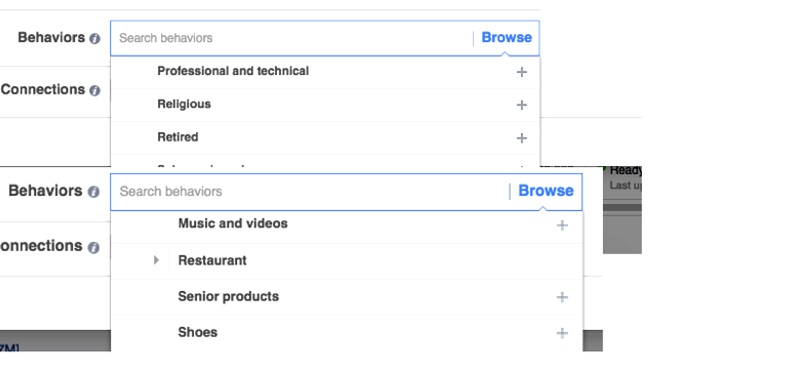Click the plus icon beside Retired
The image size is (800, 368).
tap(521, 138)
